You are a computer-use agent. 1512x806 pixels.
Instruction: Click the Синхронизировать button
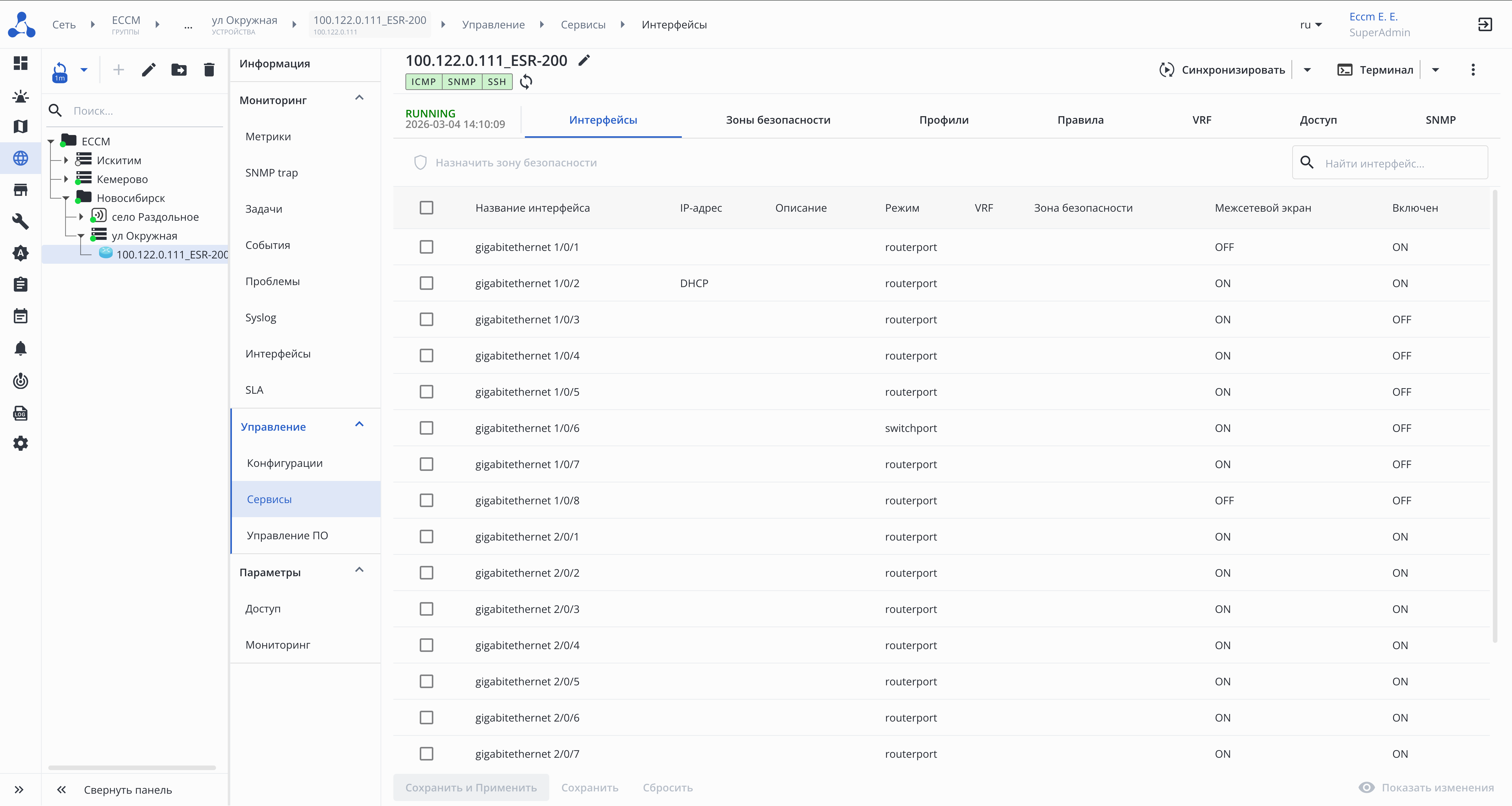point(1222,70)
